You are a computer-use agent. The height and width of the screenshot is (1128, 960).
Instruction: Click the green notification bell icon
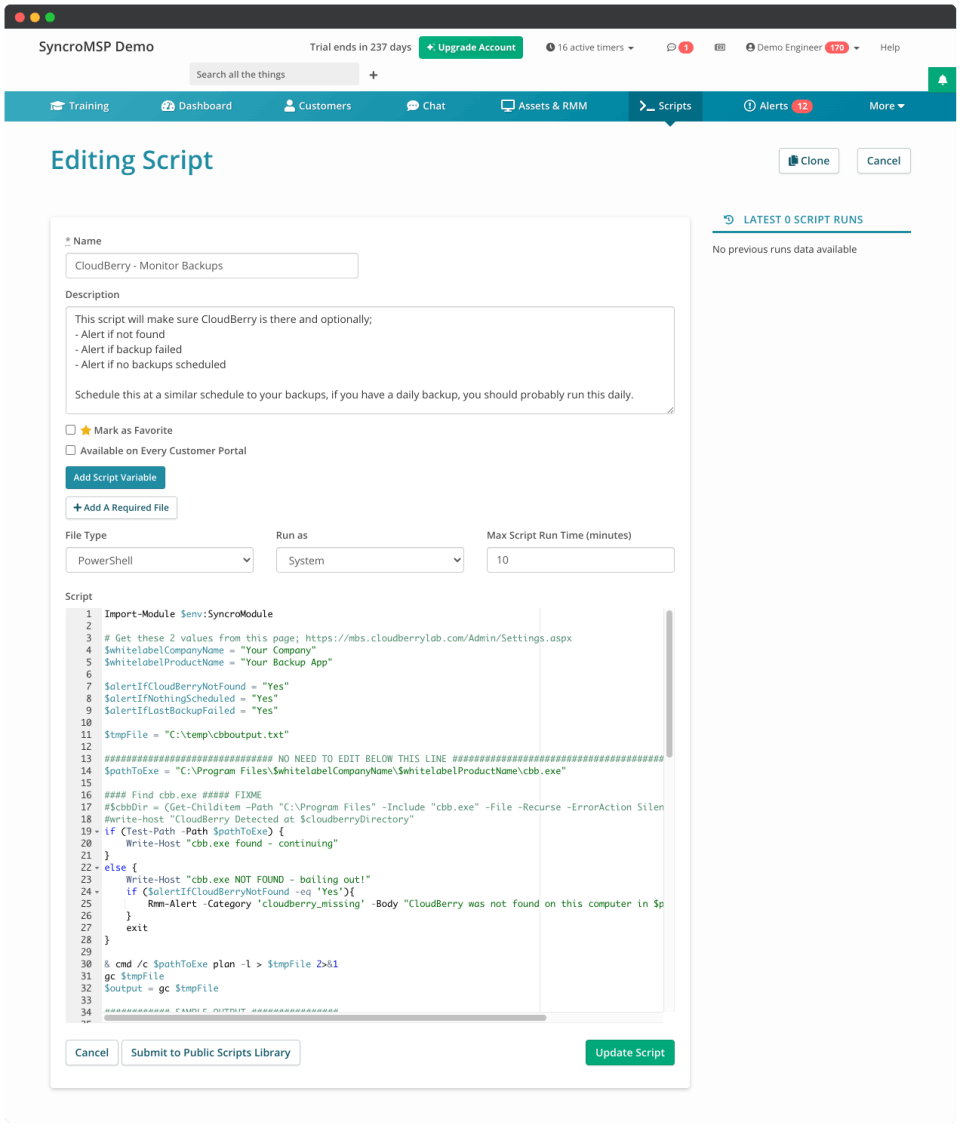tap(942, 80)
